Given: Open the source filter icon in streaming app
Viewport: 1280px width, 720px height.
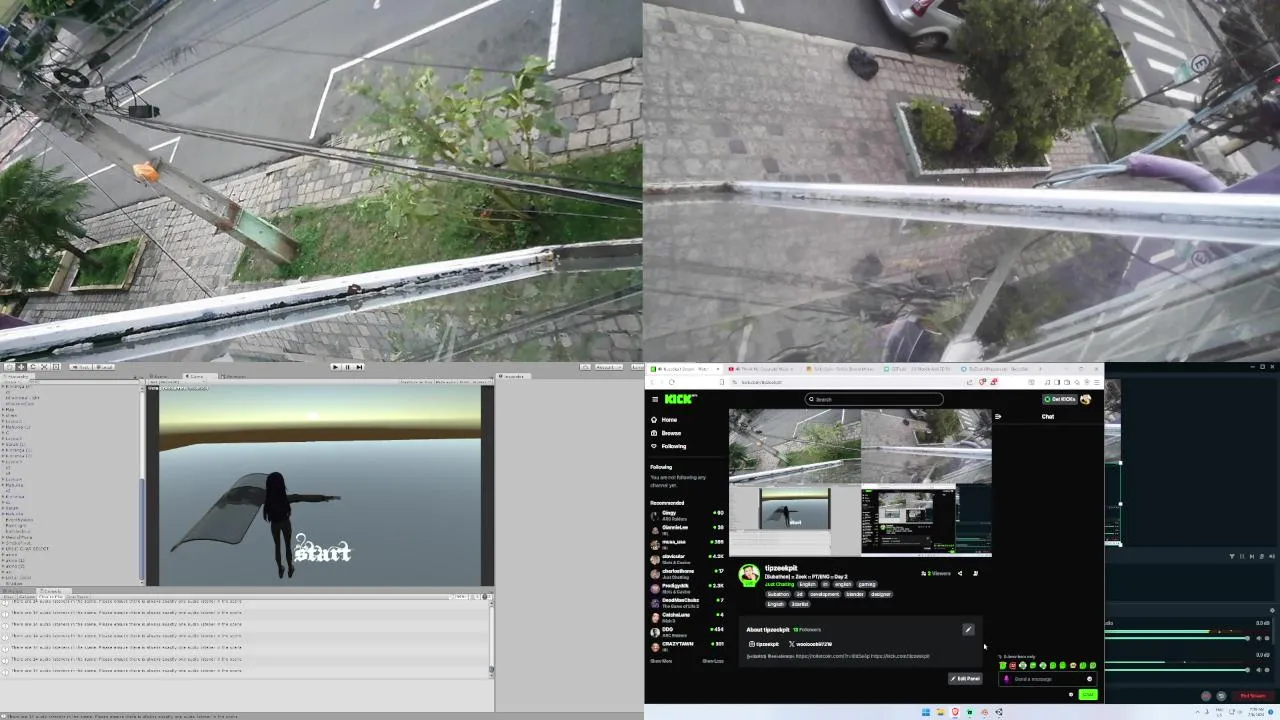Looking at the screenshot, I should tap(1232, 556).
